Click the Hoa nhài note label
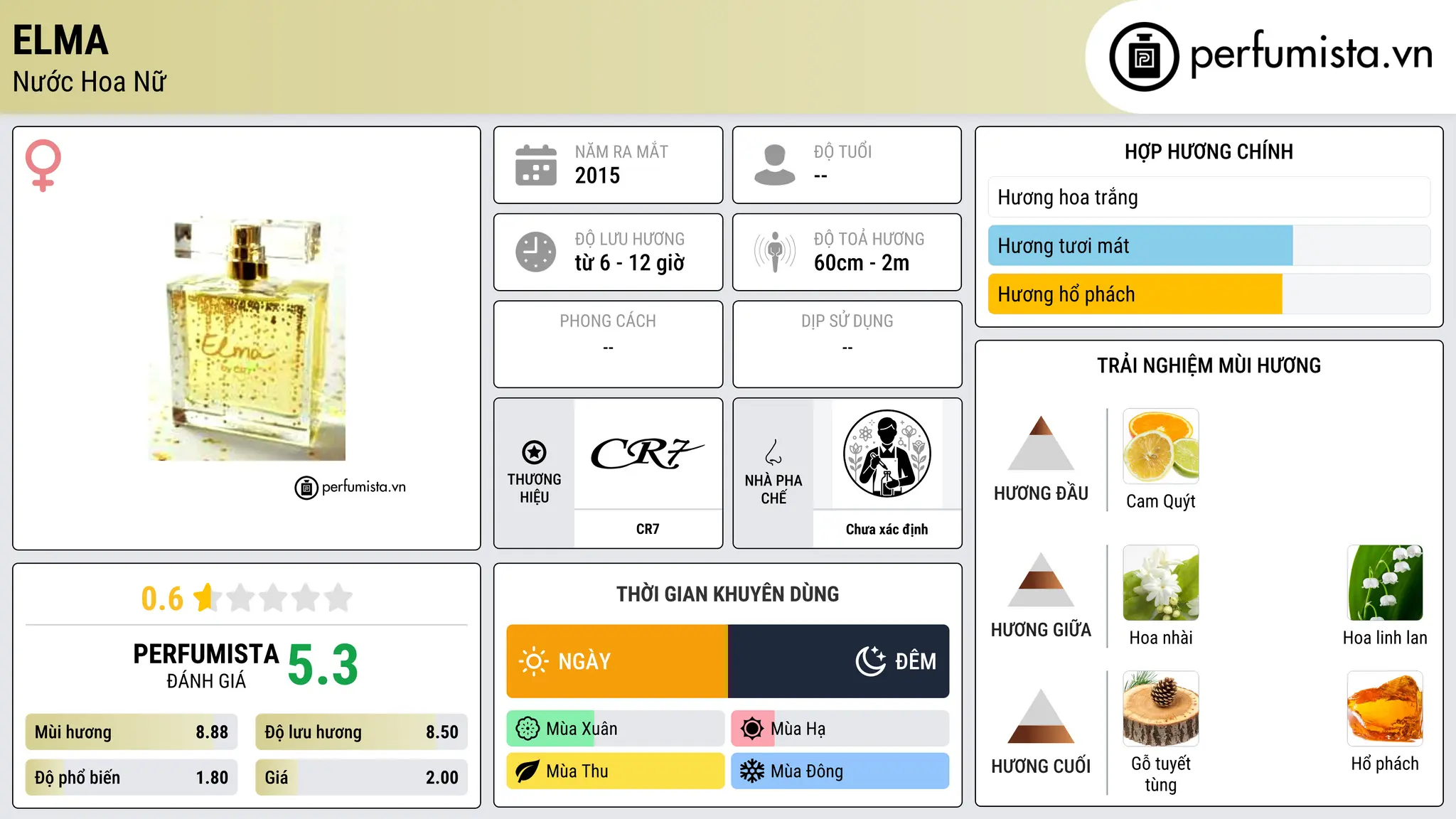 1161,638
